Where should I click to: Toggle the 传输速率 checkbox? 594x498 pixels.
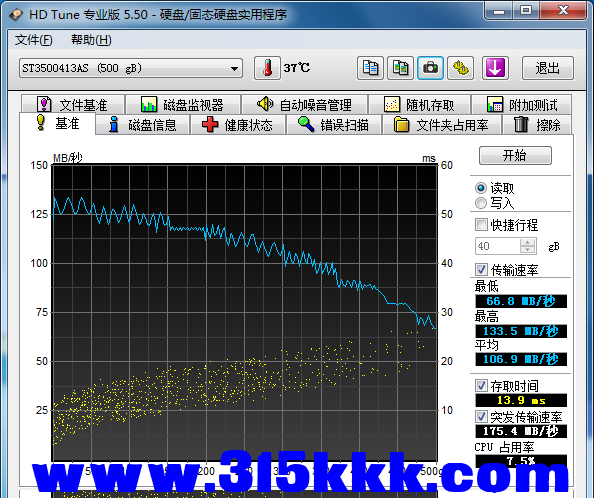pyautogui.click(x=481, y=270)
